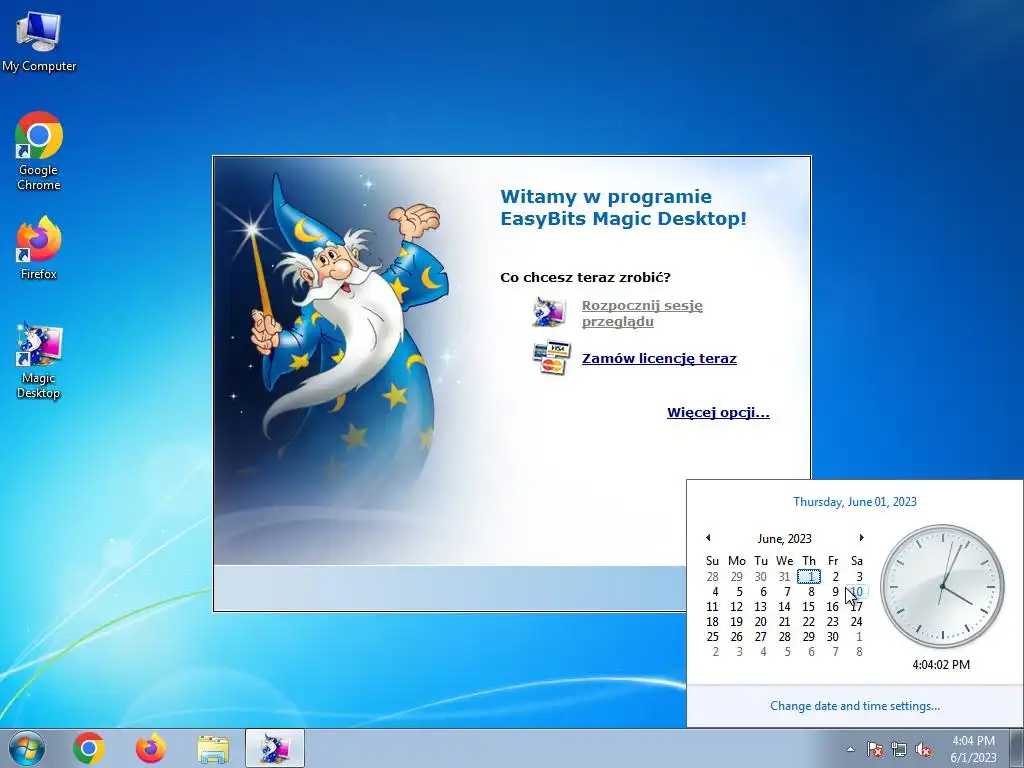Image resolution: width=1024 pixels, height=768 pixels.
Task: Launch Google Chrome desktop shortcut
Action: (39, 151)
